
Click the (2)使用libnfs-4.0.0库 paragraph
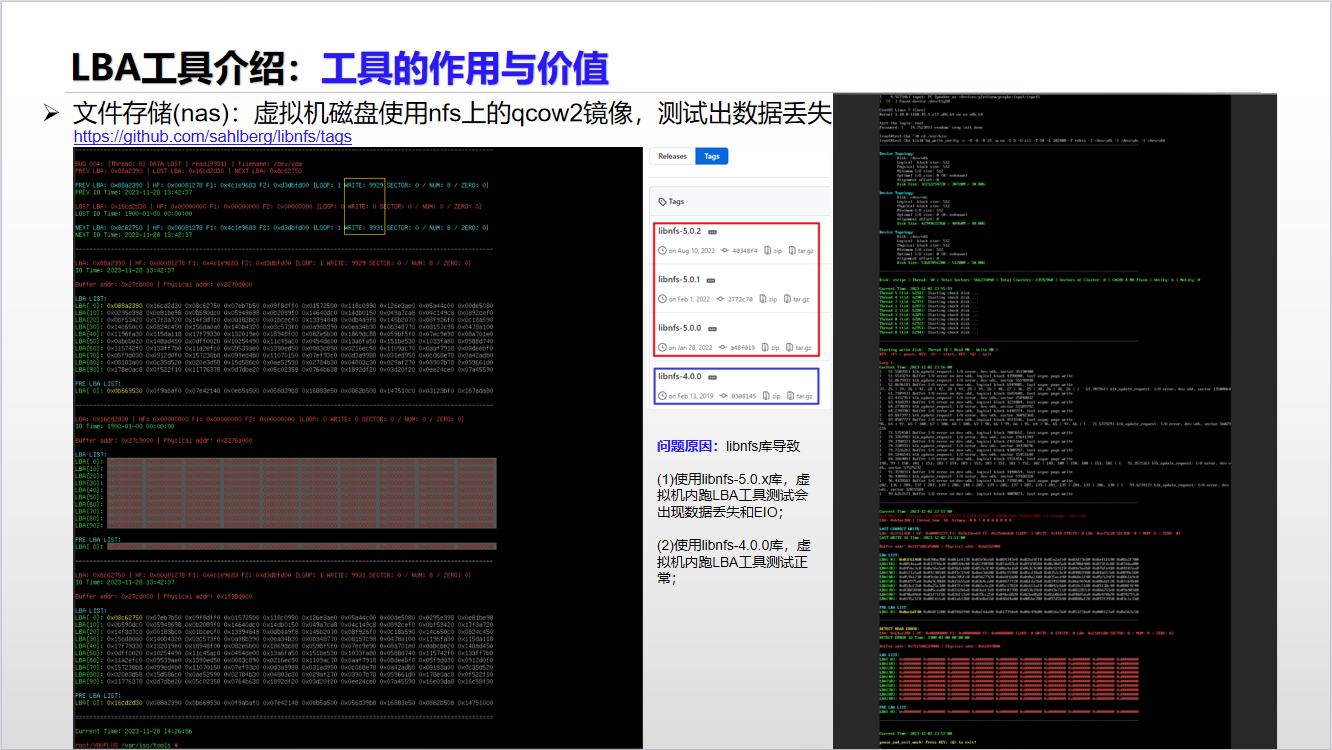point(733,561)
